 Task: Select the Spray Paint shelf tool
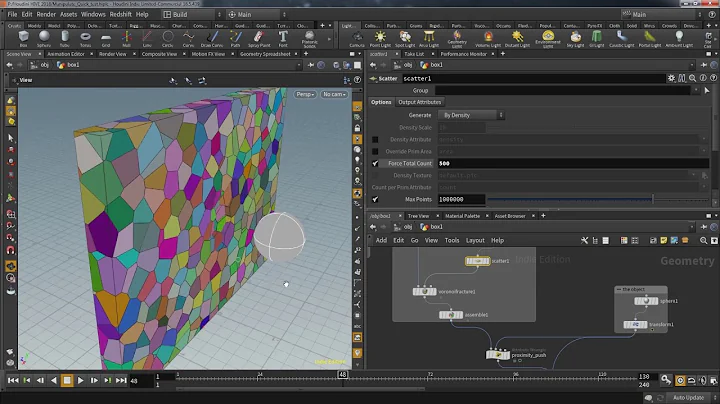259,38
